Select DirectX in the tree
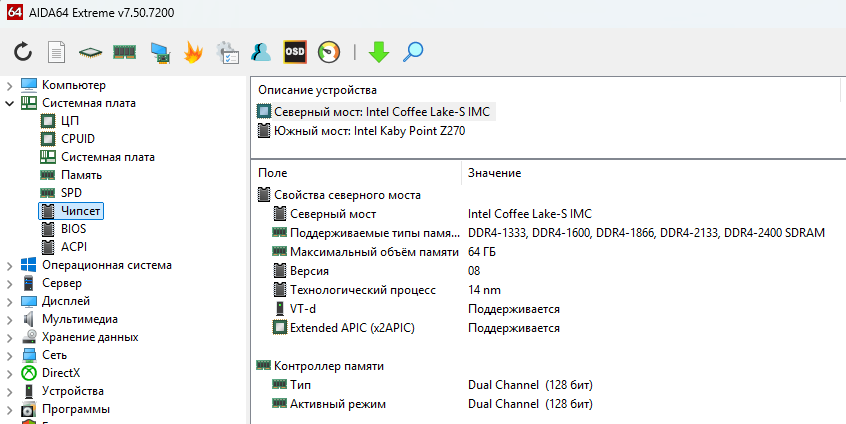This screenshot has height=424, width=846. tap(61, 373)
